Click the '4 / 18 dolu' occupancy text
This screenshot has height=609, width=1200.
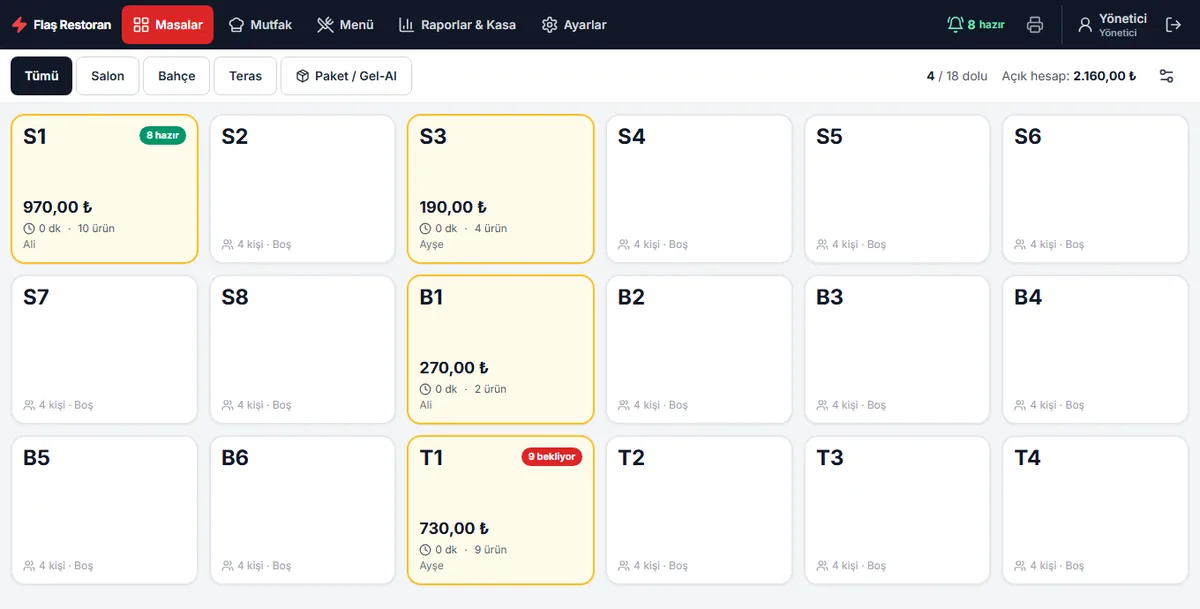957,76
